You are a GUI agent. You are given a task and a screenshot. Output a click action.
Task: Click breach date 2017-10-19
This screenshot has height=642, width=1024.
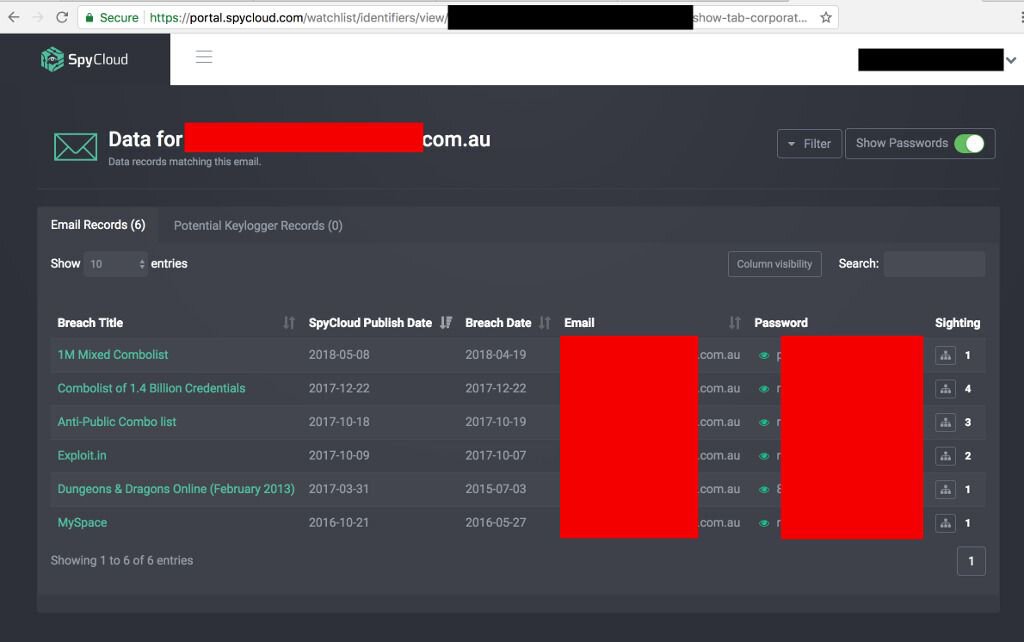click(x=496, y=422)
